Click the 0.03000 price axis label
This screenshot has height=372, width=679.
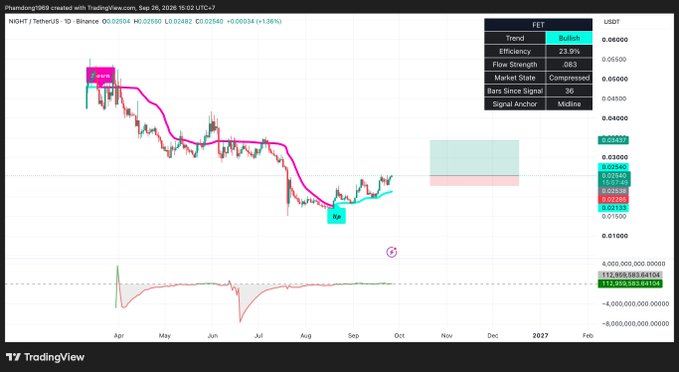click(614, 157)
